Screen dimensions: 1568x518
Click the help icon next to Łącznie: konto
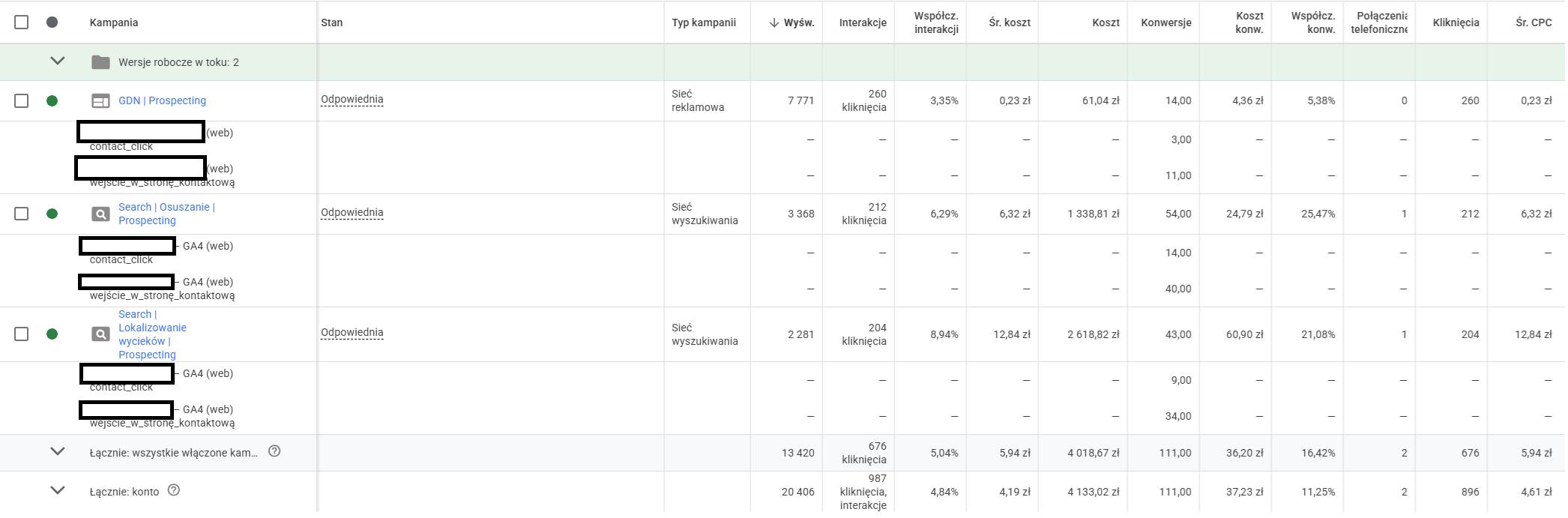tap(174, 490)
